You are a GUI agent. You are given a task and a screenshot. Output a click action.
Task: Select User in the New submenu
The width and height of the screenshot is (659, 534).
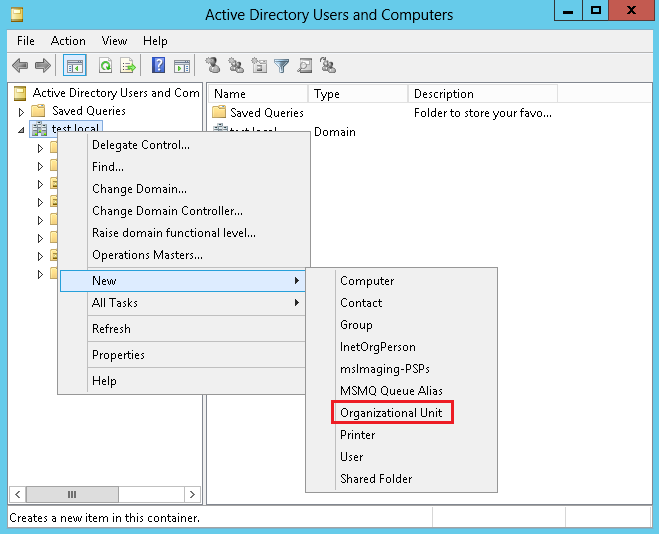coord(401,457)
